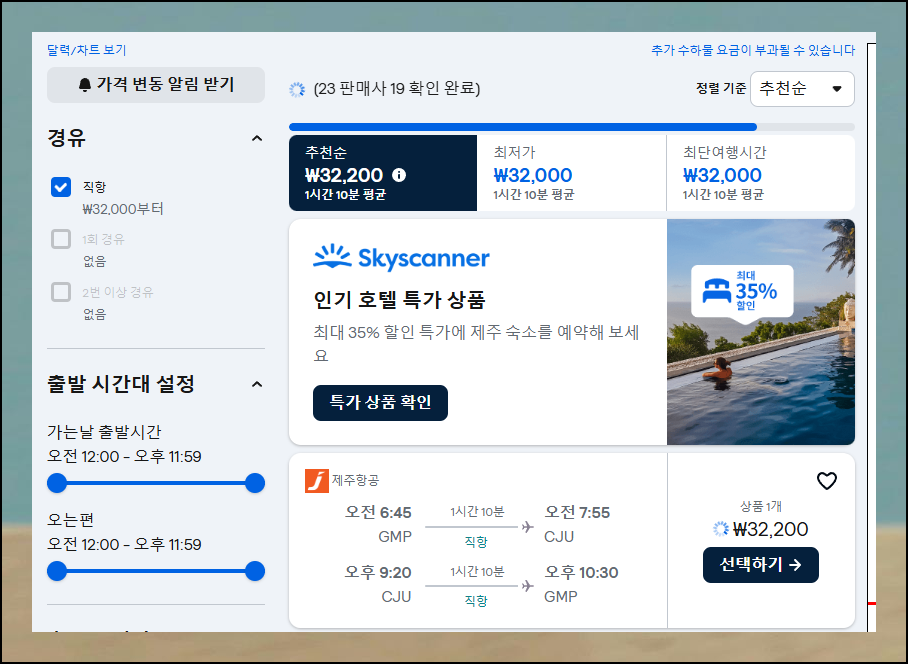Click the 오후 10:30 arrival time
The width and height of the screenshot is (908, 664).
581,573
